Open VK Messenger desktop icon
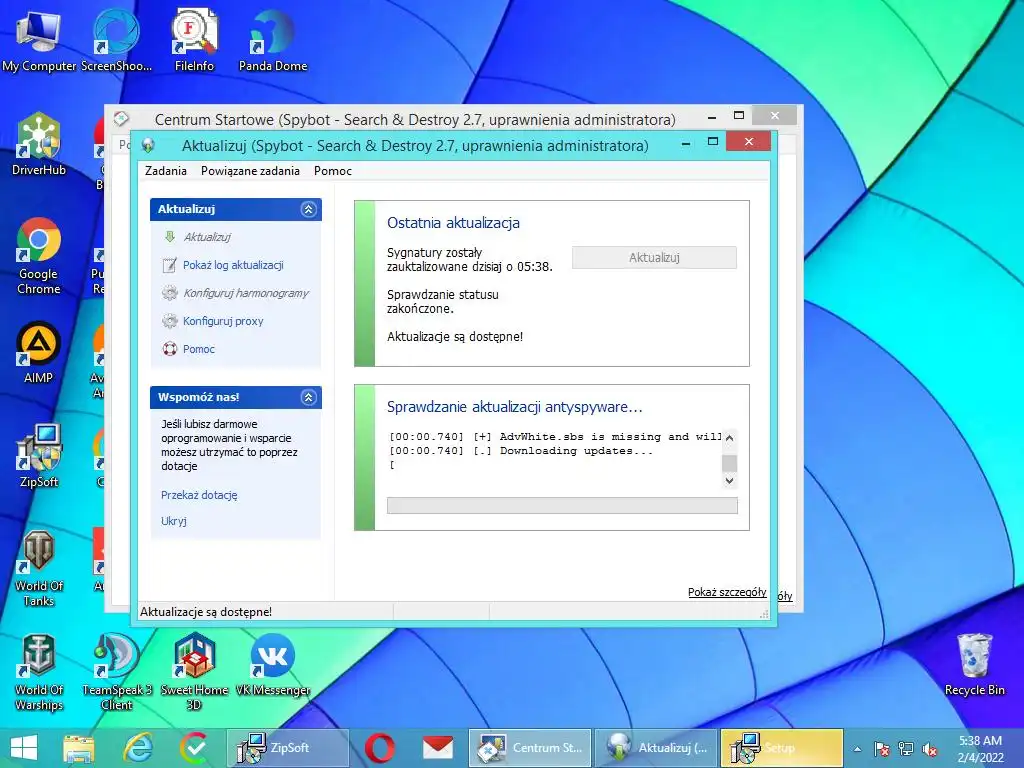 pyautogui.click(x=273, y=666)
